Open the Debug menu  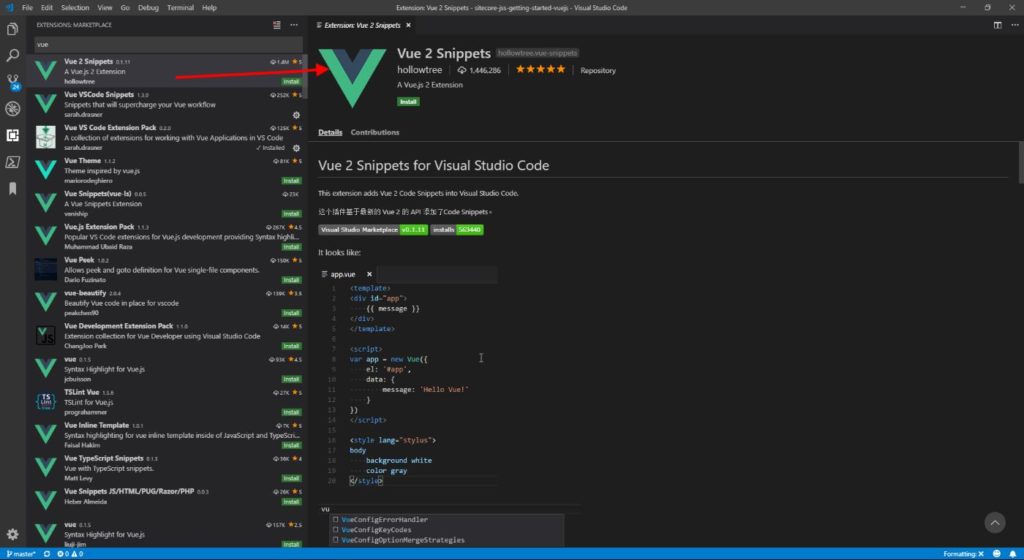coord(148,8)
